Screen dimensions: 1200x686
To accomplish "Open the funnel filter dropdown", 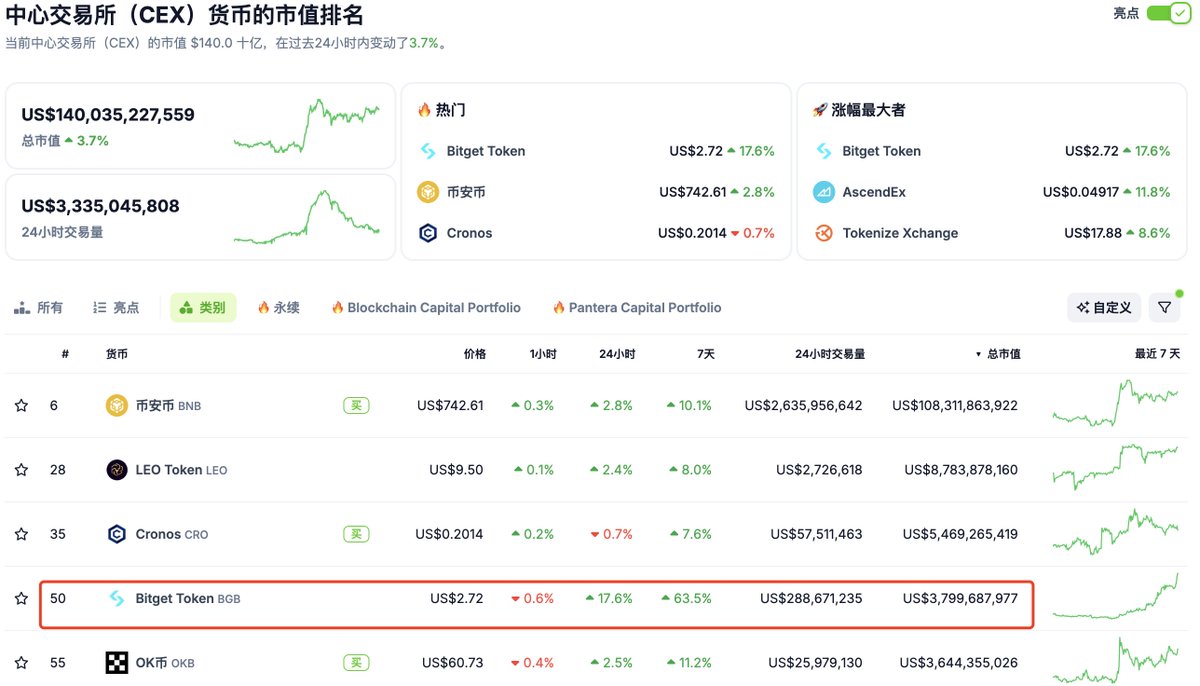I will (1163, 307).
